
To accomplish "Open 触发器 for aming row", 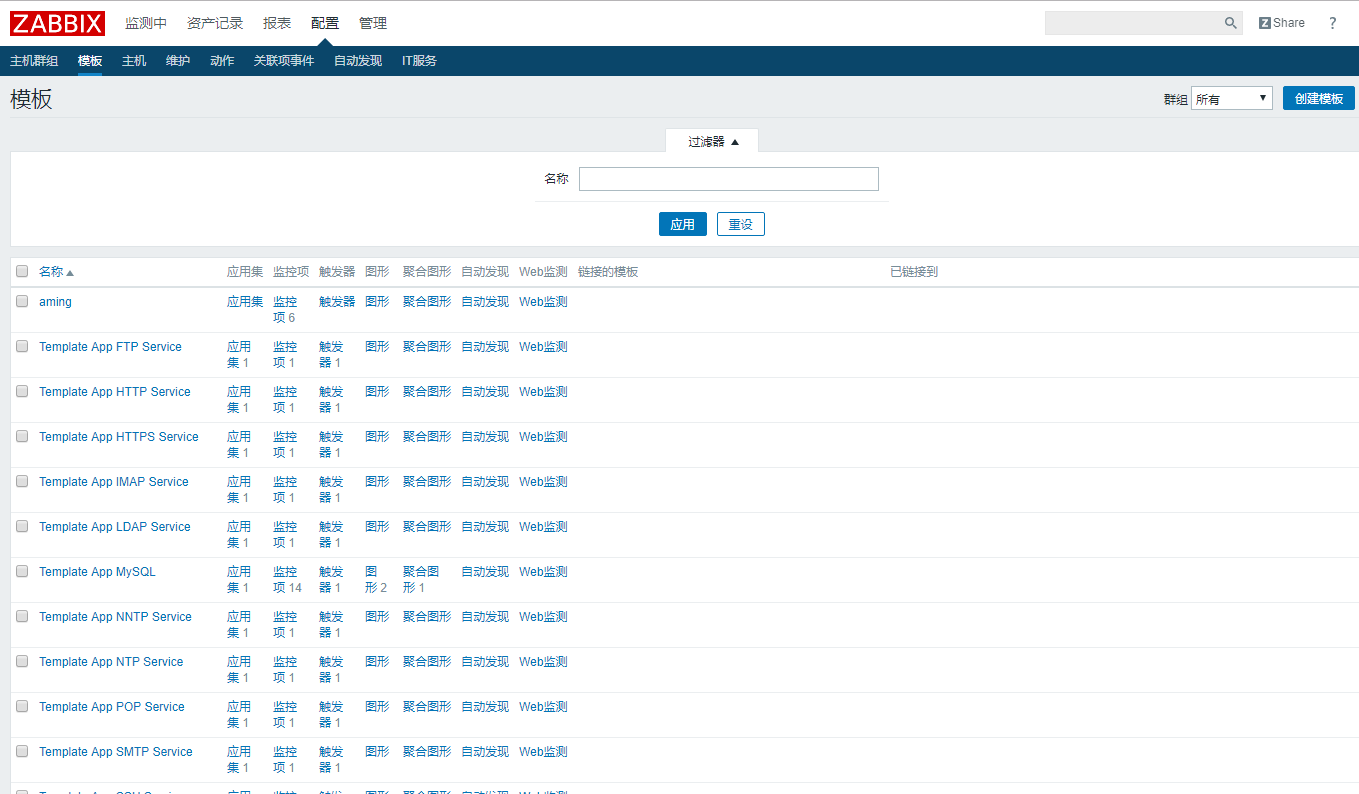I will tap(337, 302).
